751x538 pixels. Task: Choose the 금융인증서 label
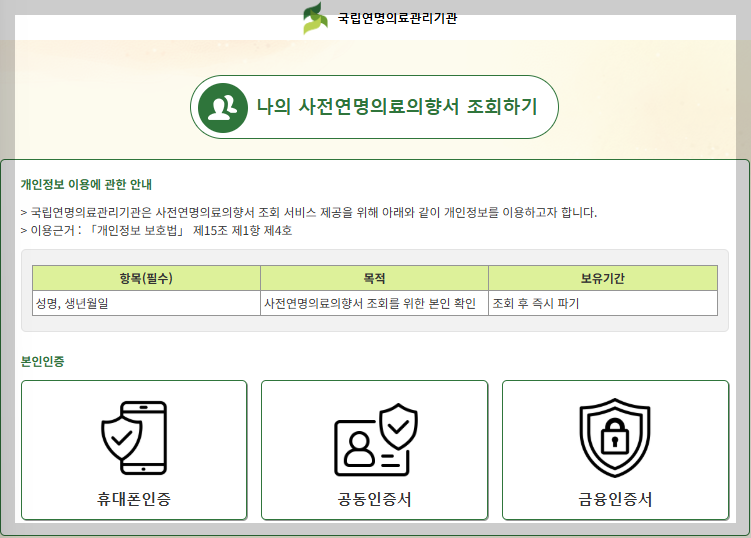(615, 499)
